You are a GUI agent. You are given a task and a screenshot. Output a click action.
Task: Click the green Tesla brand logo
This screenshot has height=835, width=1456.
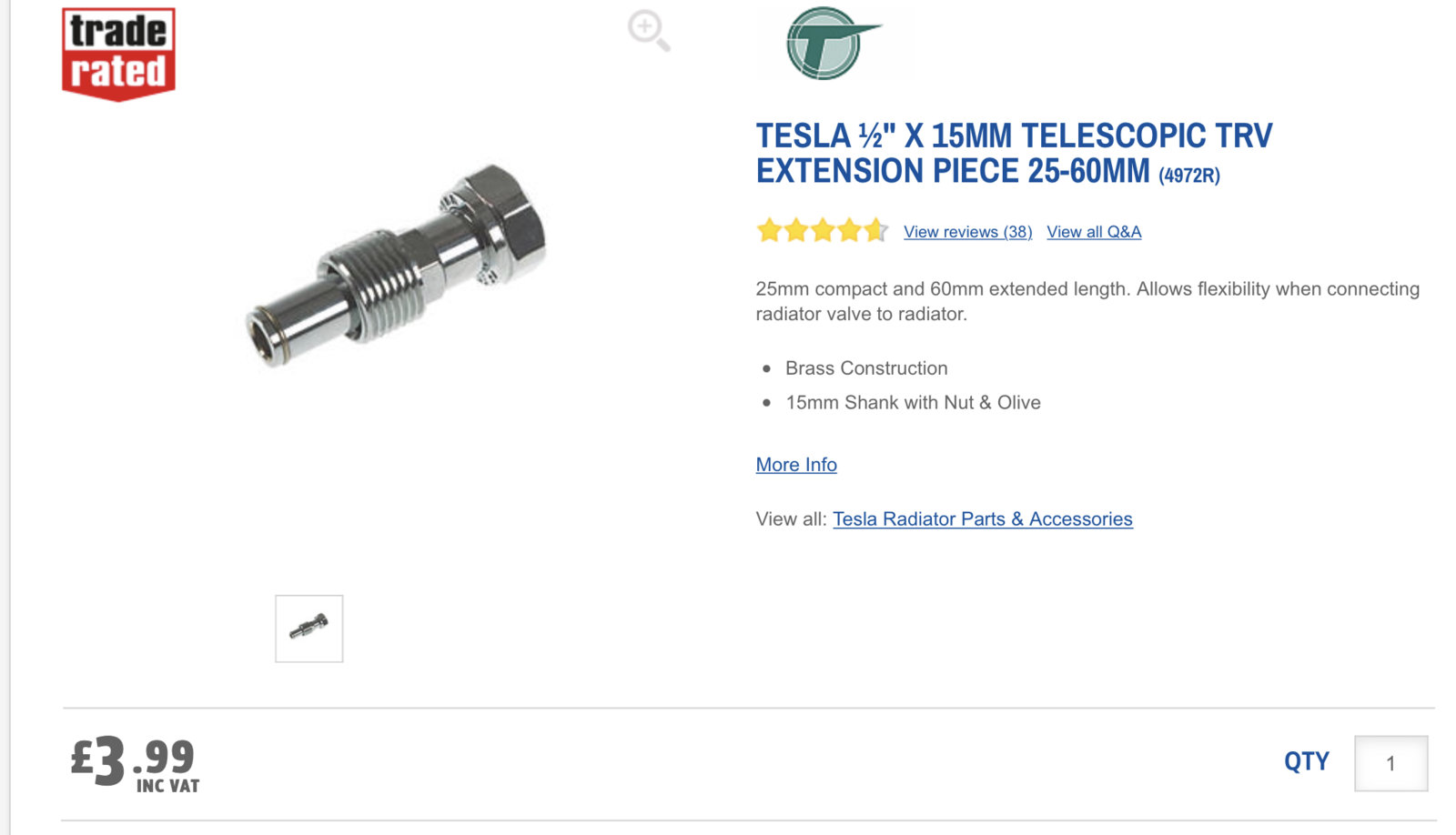(829, 44)
